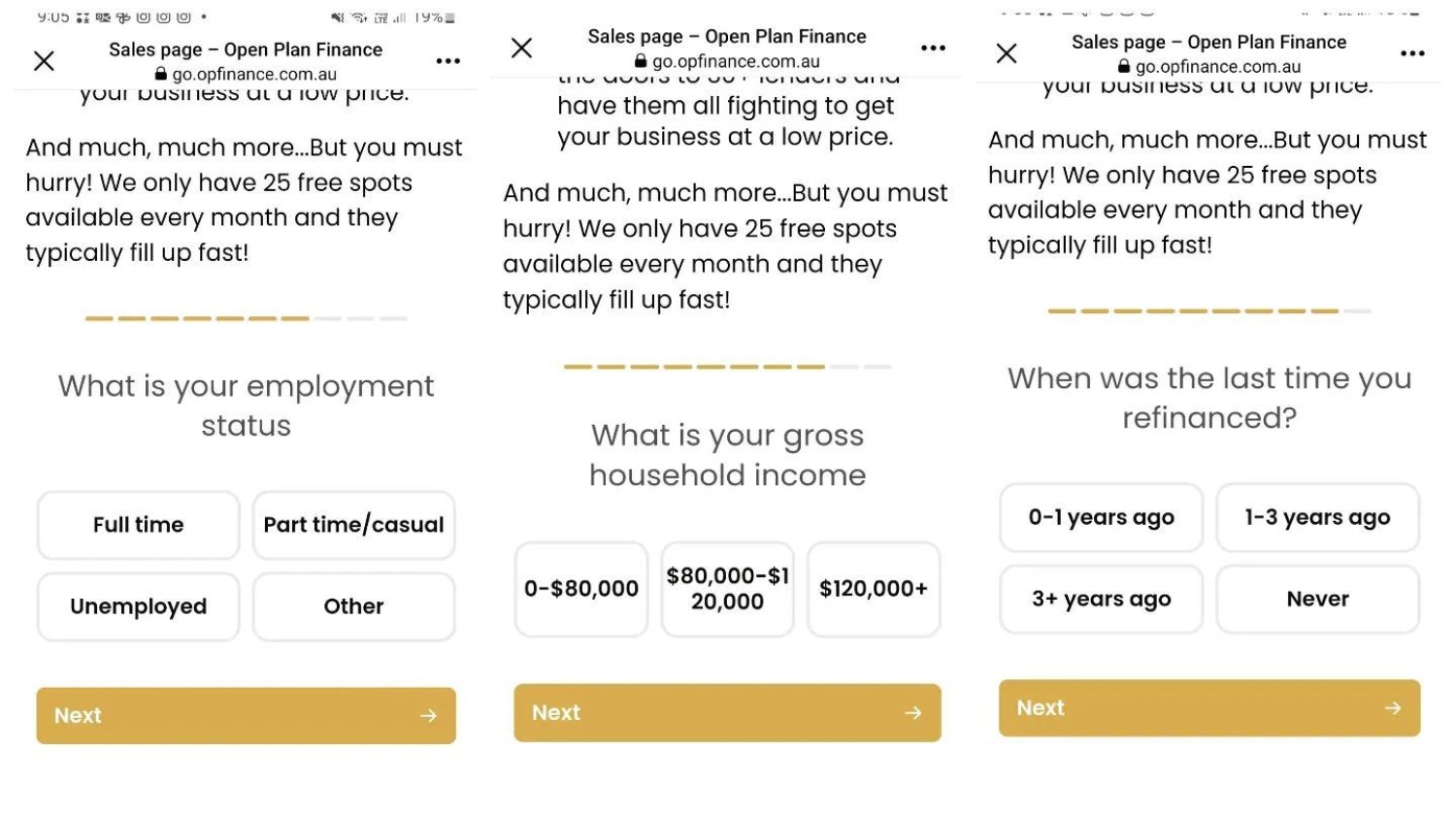Select 0-$80,000 household income

click(x=581, y=589)
